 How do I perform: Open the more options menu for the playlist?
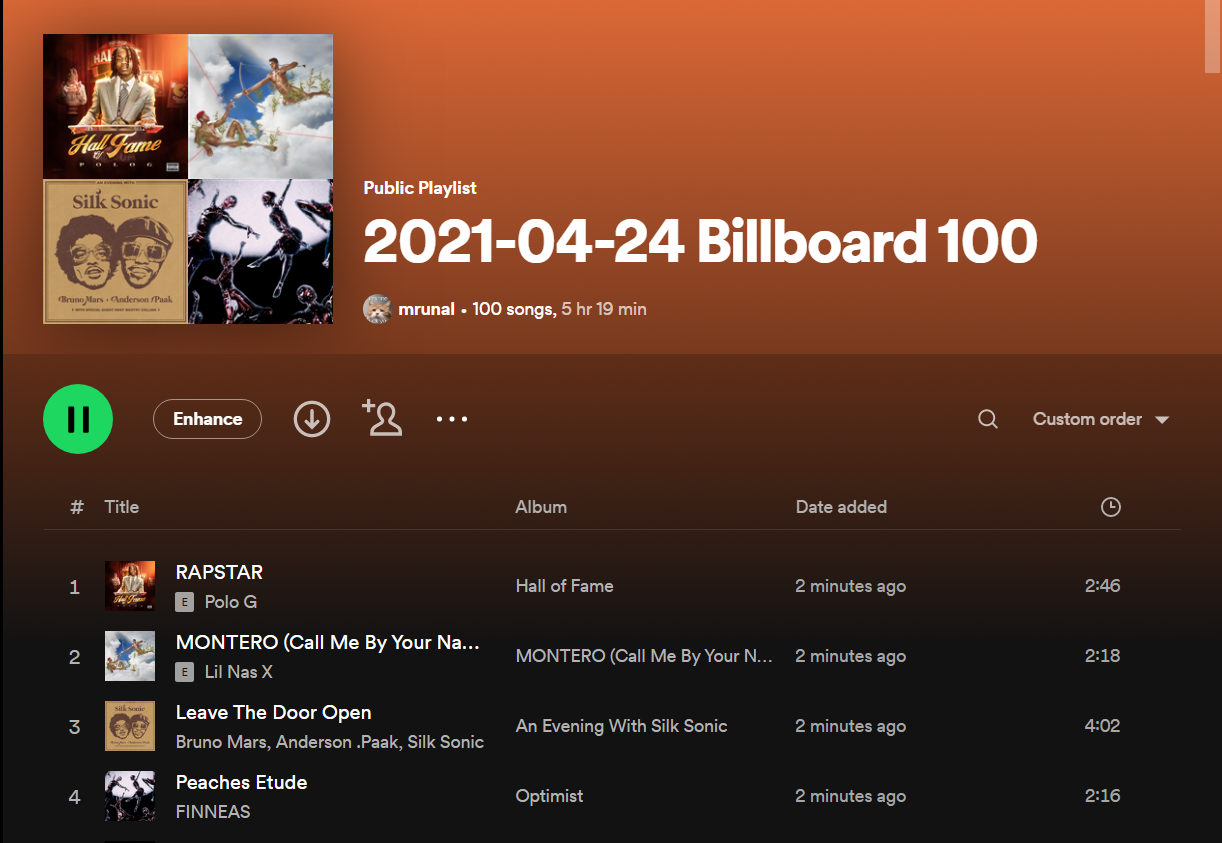click(x=452, y=419)
